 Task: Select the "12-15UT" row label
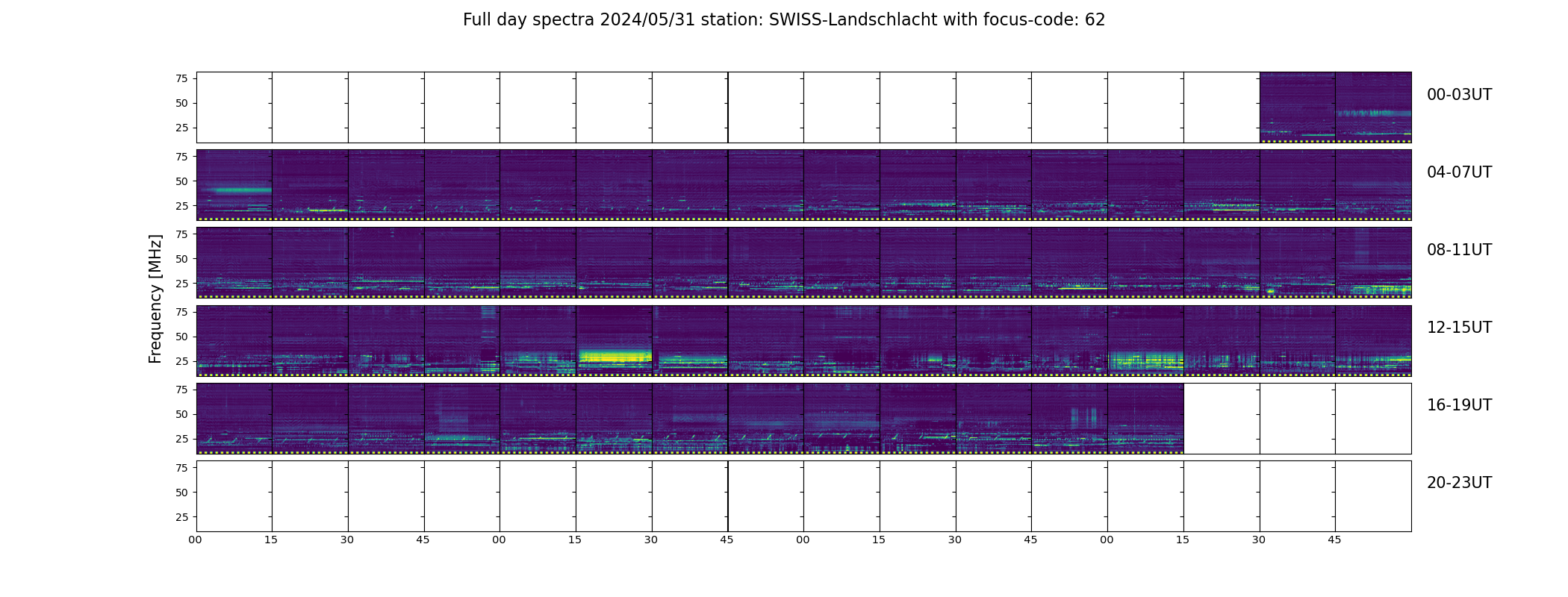click(x=1459, y=328)
